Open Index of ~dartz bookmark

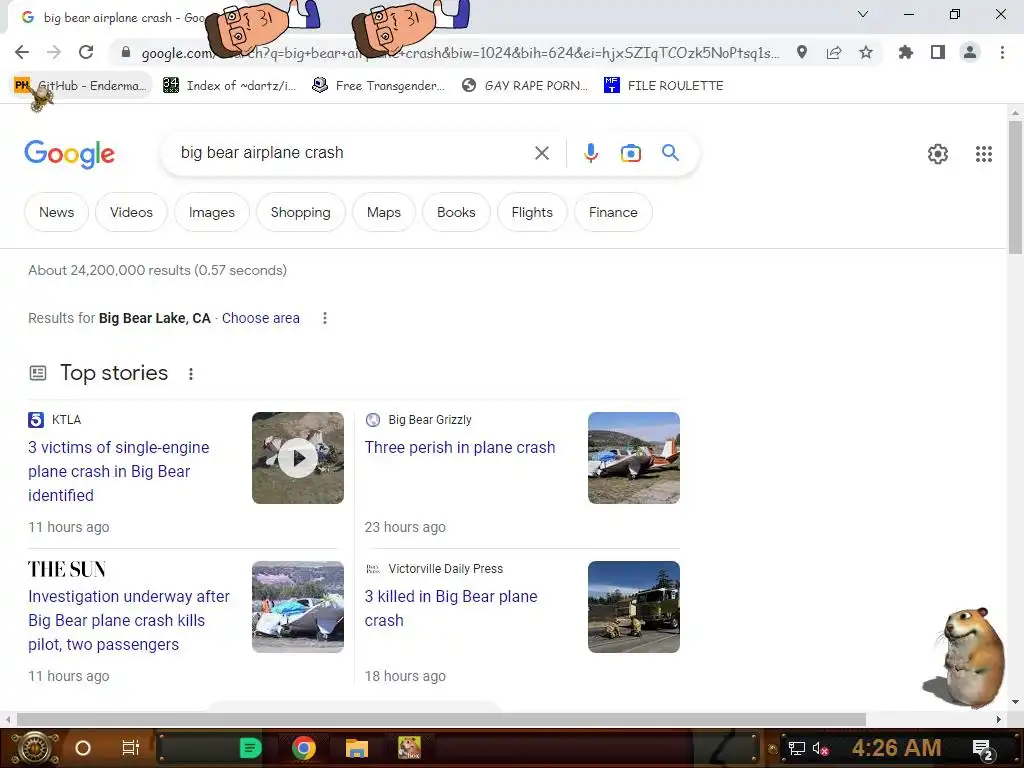(230, 86)
